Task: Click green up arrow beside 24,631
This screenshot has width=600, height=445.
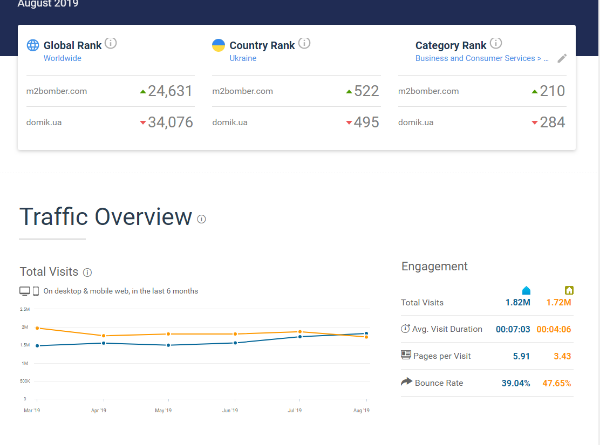Action: click(x=143, y=91)
